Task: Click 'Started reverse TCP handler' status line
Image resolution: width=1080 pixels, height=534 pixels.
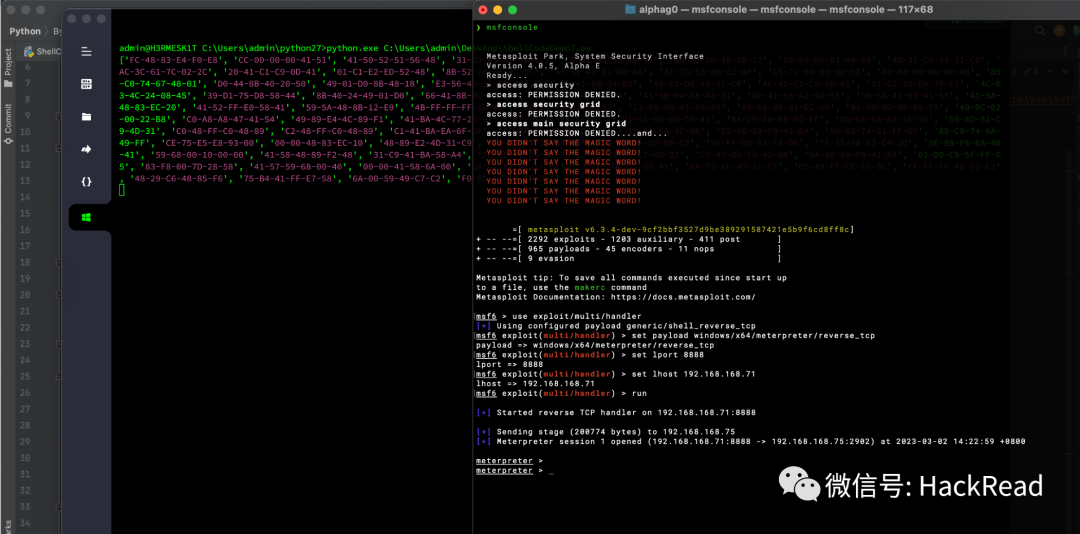Action: [616, 413]
